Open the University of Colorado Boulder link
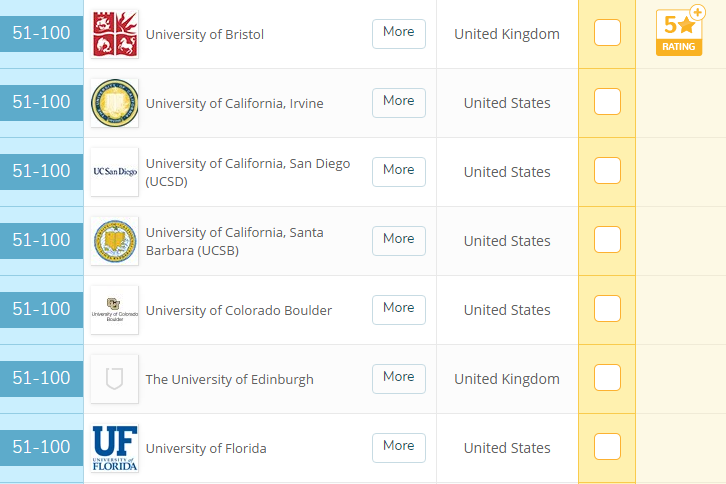Screen dimensions: 726x484 (x=238, y=310)
